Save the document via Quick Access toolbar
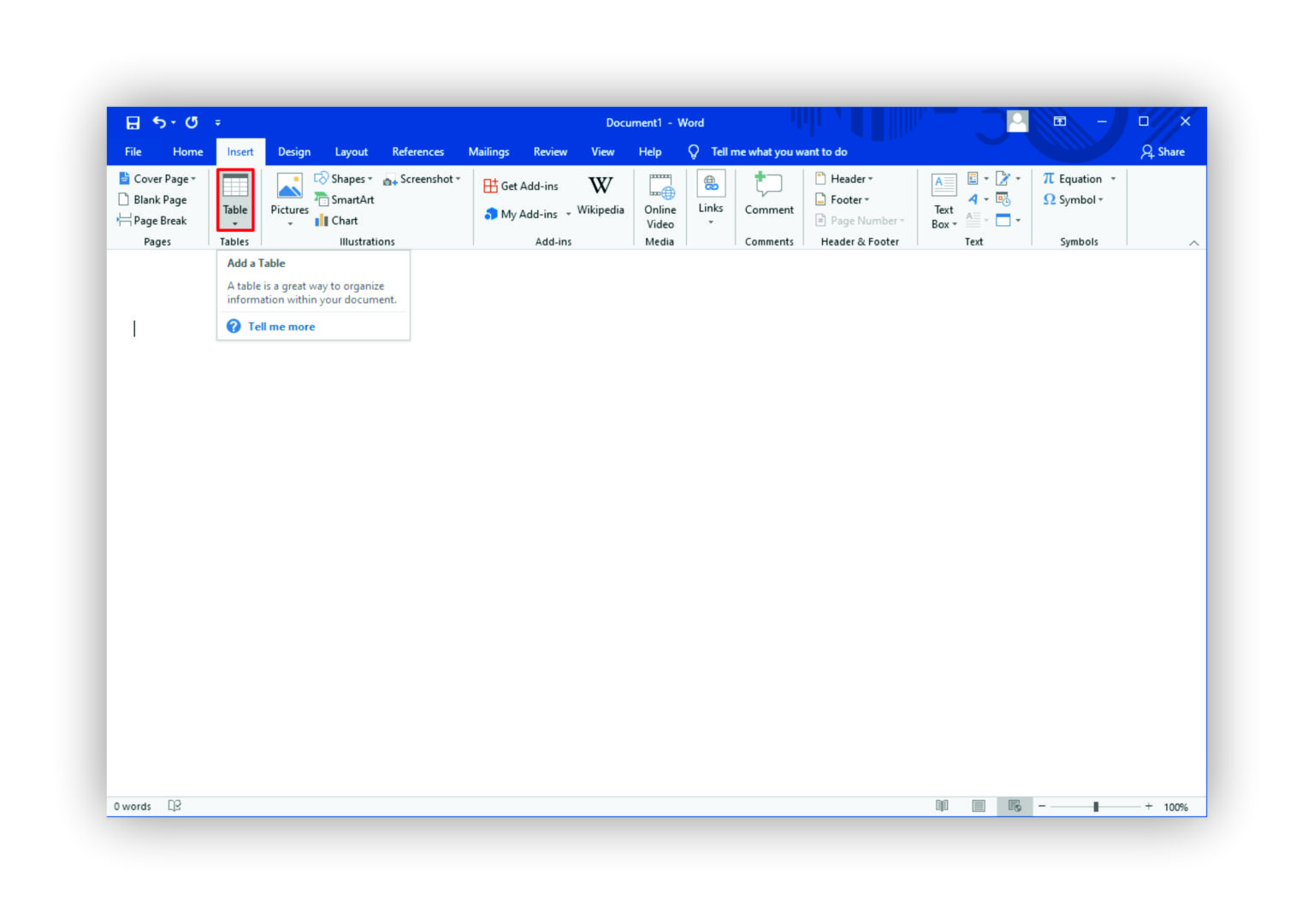Viewport: 1314px width, 924px height. [x=133, y=122]
